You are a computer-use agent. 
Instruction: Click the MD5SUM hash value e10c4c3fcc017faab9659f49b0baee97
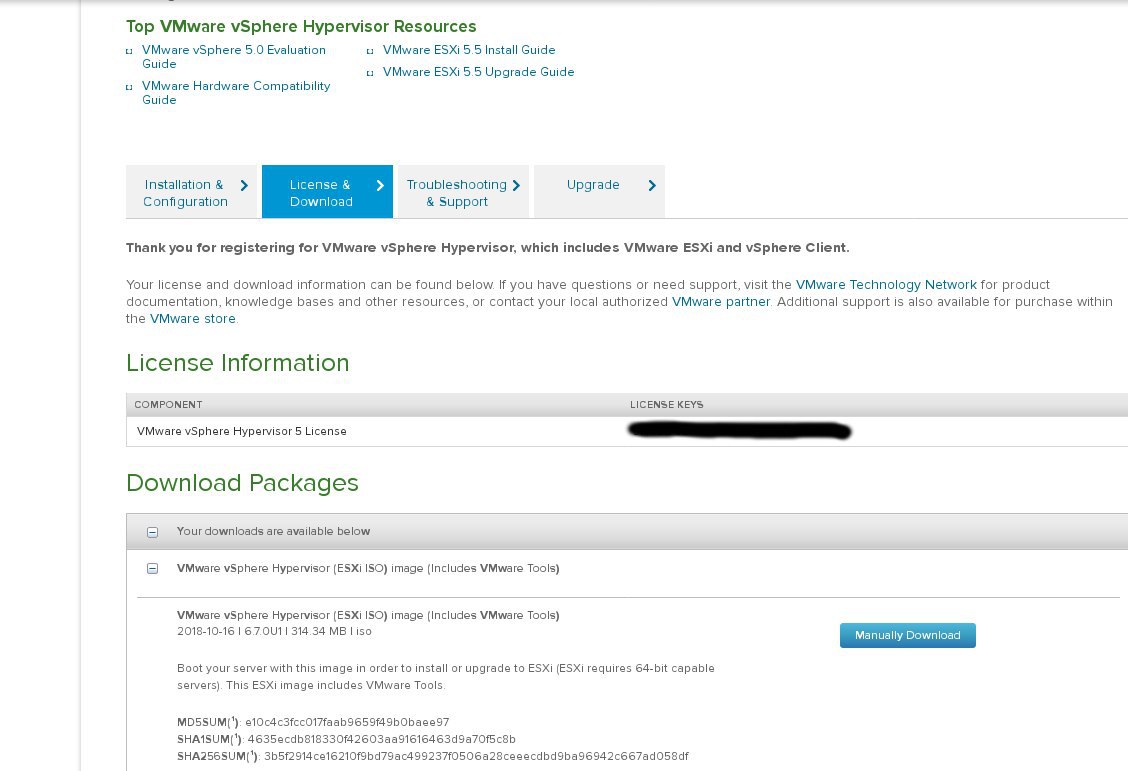pyautogui.click(x=347, y=722)
